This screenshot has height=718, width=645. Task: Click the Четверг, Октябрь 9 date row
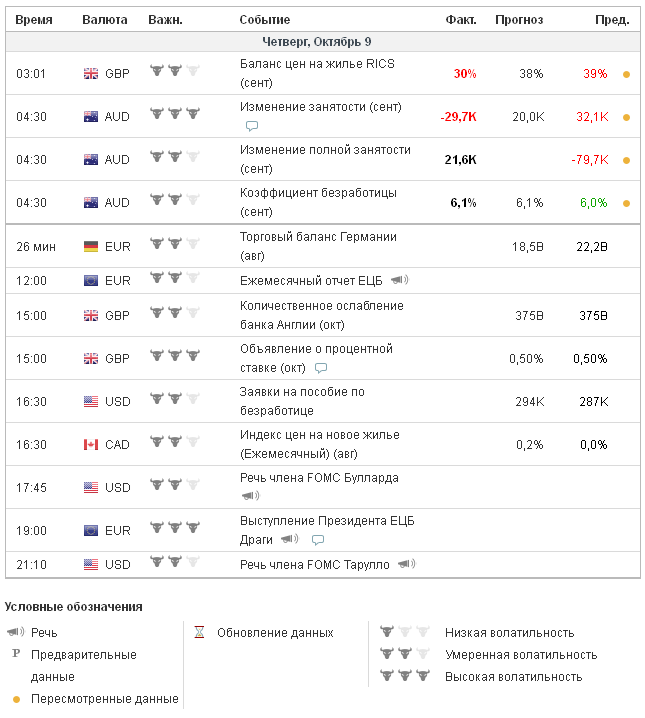[316, 42]
